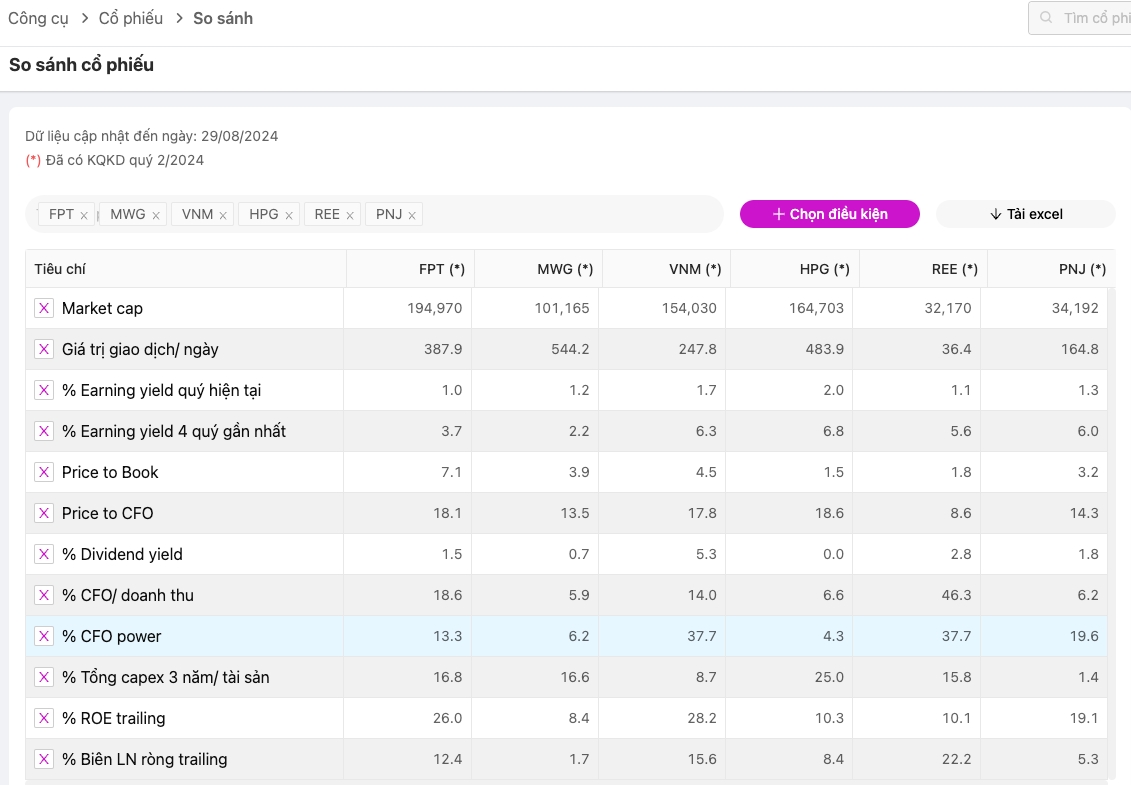Remove FPT stock tag from comparison
This screenshot has height=785, width=1131.
84,215
